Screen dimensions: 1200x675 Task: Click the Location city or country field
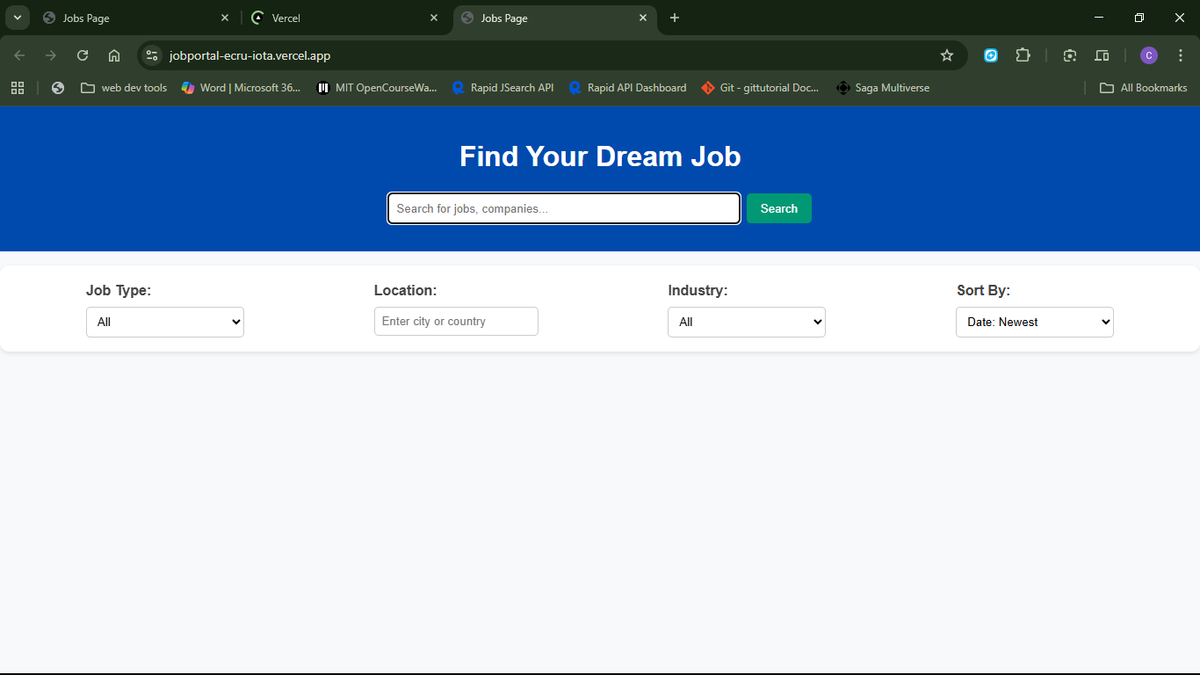(x=456, y=321)
